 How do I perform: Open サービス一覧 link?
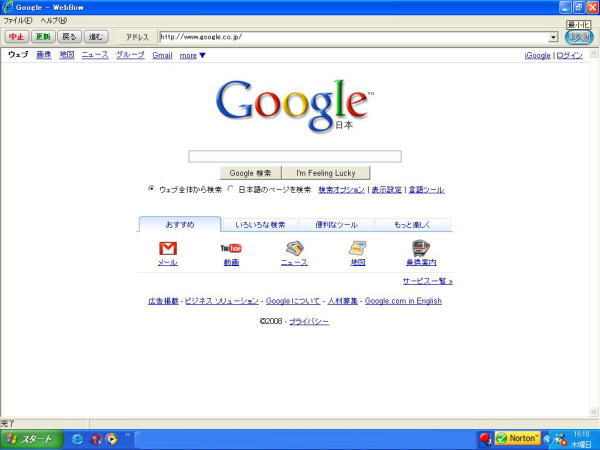[x=428, y=281]
